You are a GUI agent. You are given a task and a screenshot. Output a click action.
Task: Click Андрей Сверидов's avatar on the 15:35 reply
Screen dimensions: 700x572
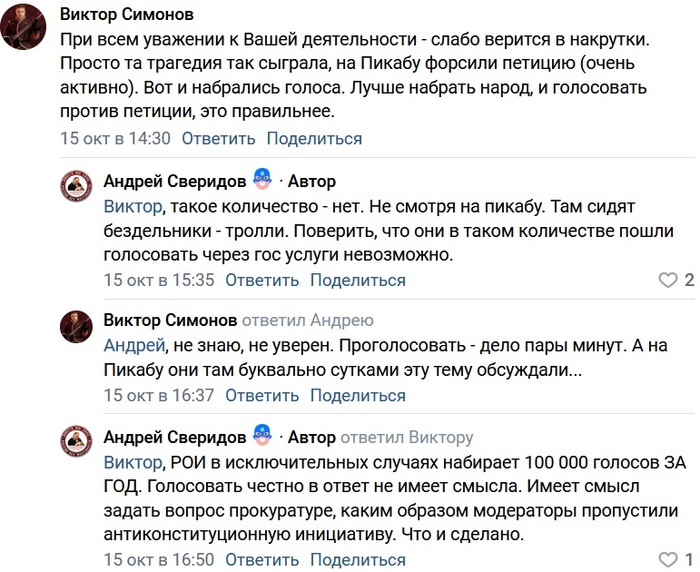(x=76, y=189)
